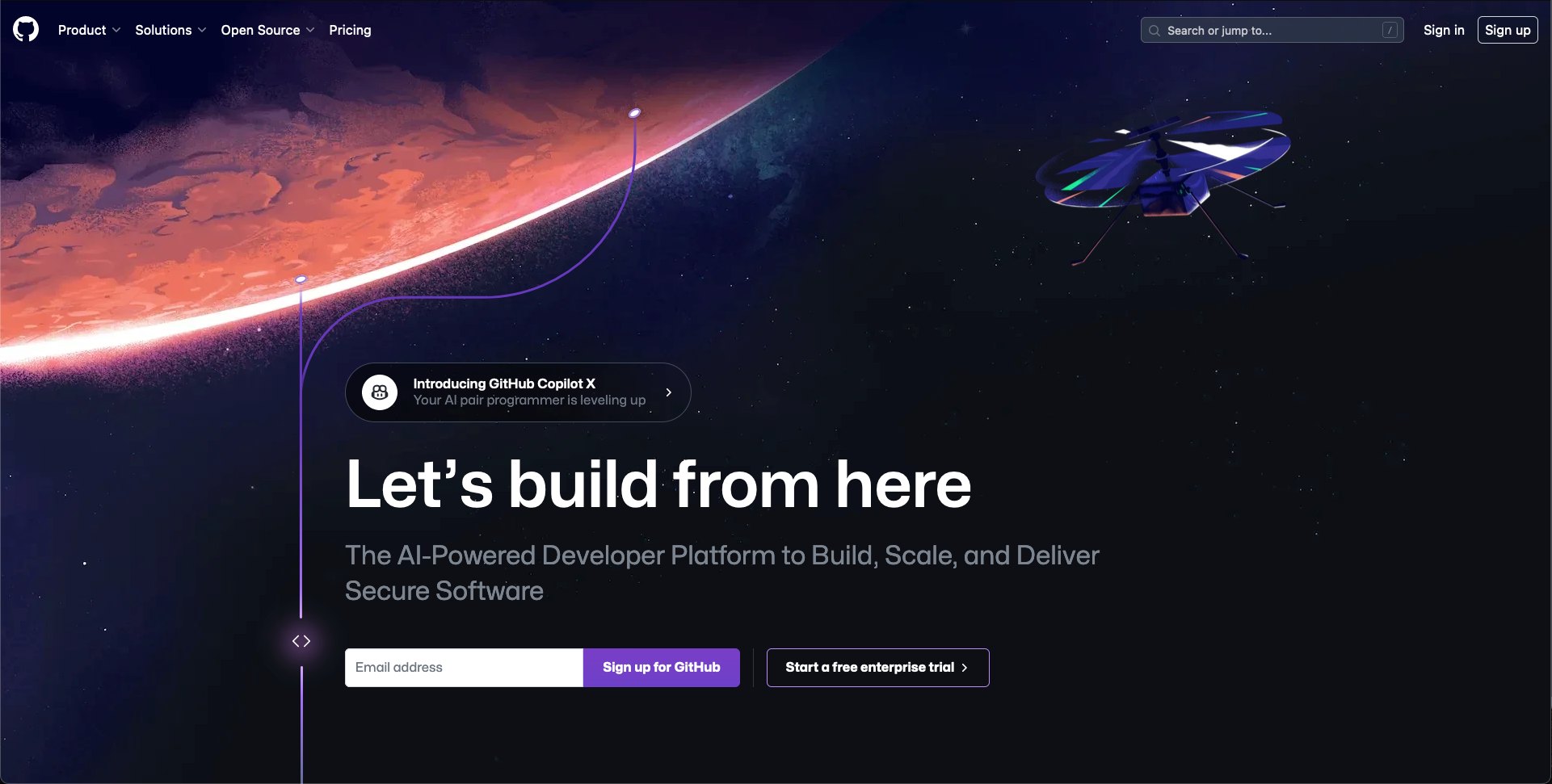Start a free enterprise trial
The height and width of the screenshot is (784, 1552).
878,668
